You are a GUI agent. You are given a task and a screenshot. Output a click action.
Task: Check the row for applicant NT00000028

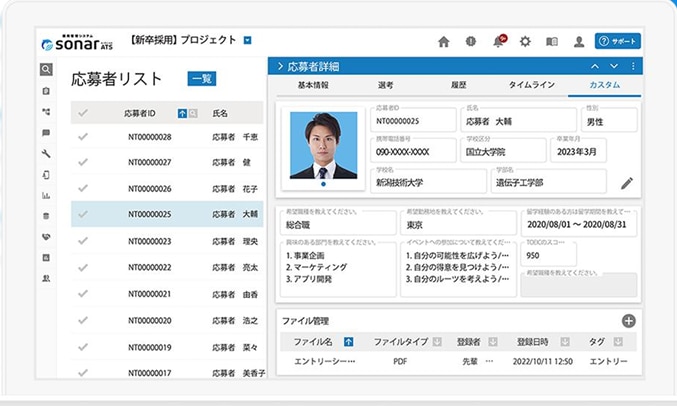pyautogui.click(x=84, y=137)
